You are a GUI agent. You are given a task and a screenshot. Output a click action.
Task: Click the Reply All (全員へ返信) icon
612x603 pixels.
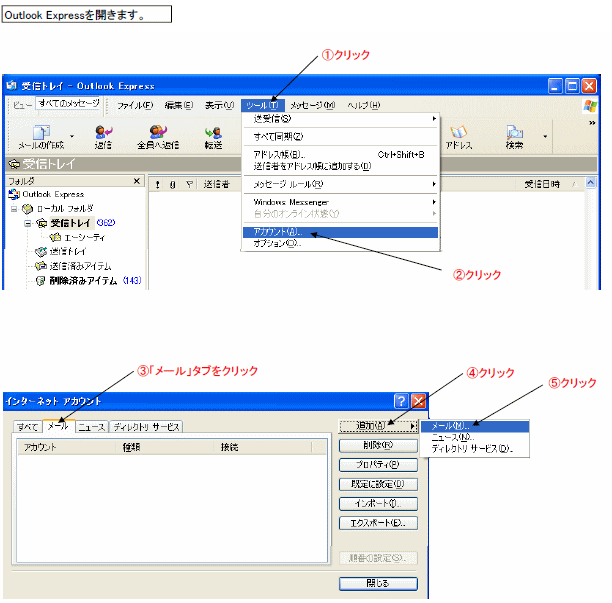(x=158, y=137)
